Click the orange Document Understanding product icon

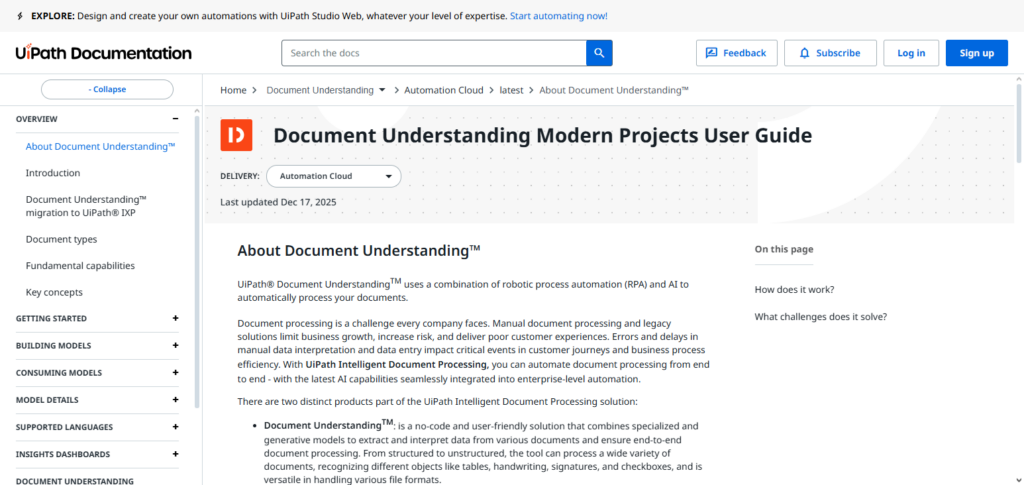coord(236,135)
